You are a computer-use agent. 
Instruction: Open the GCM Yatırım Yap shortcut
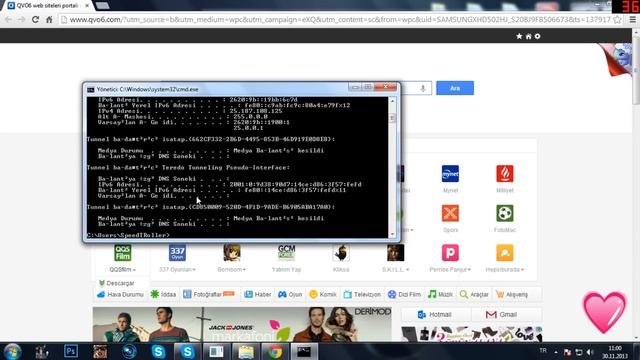click(x=286, y=253)
